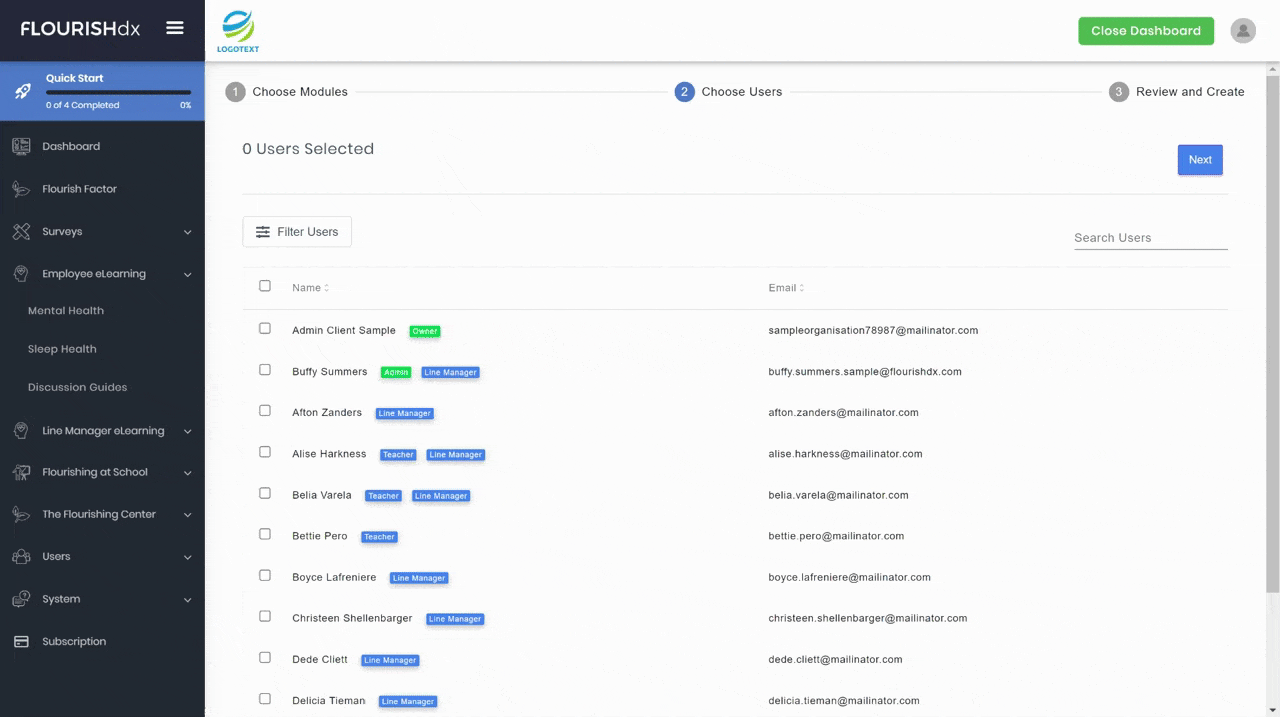Click the Dede Cliett name
Image resolution: width=1280 pixels, height=717 pixels.
pyautogui.click(x=320, y=660)
